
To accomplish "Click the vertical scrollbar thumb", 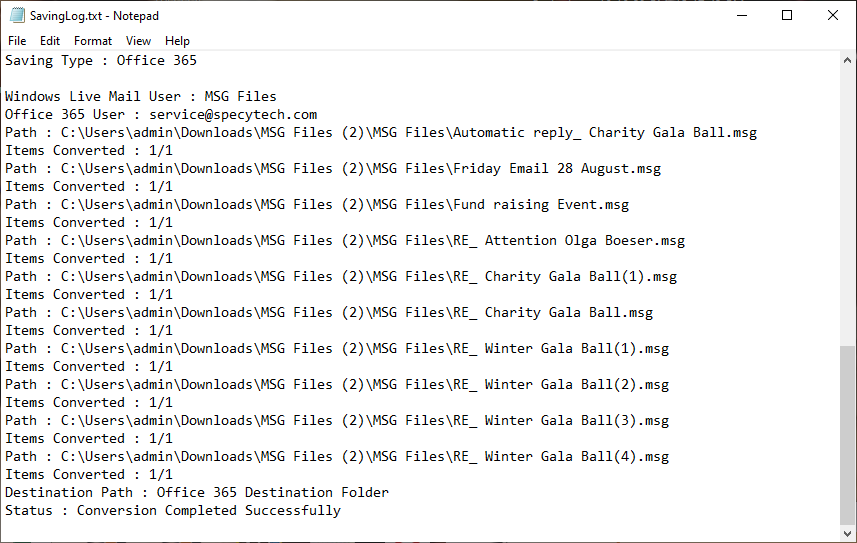I will (x=847, y=435).
